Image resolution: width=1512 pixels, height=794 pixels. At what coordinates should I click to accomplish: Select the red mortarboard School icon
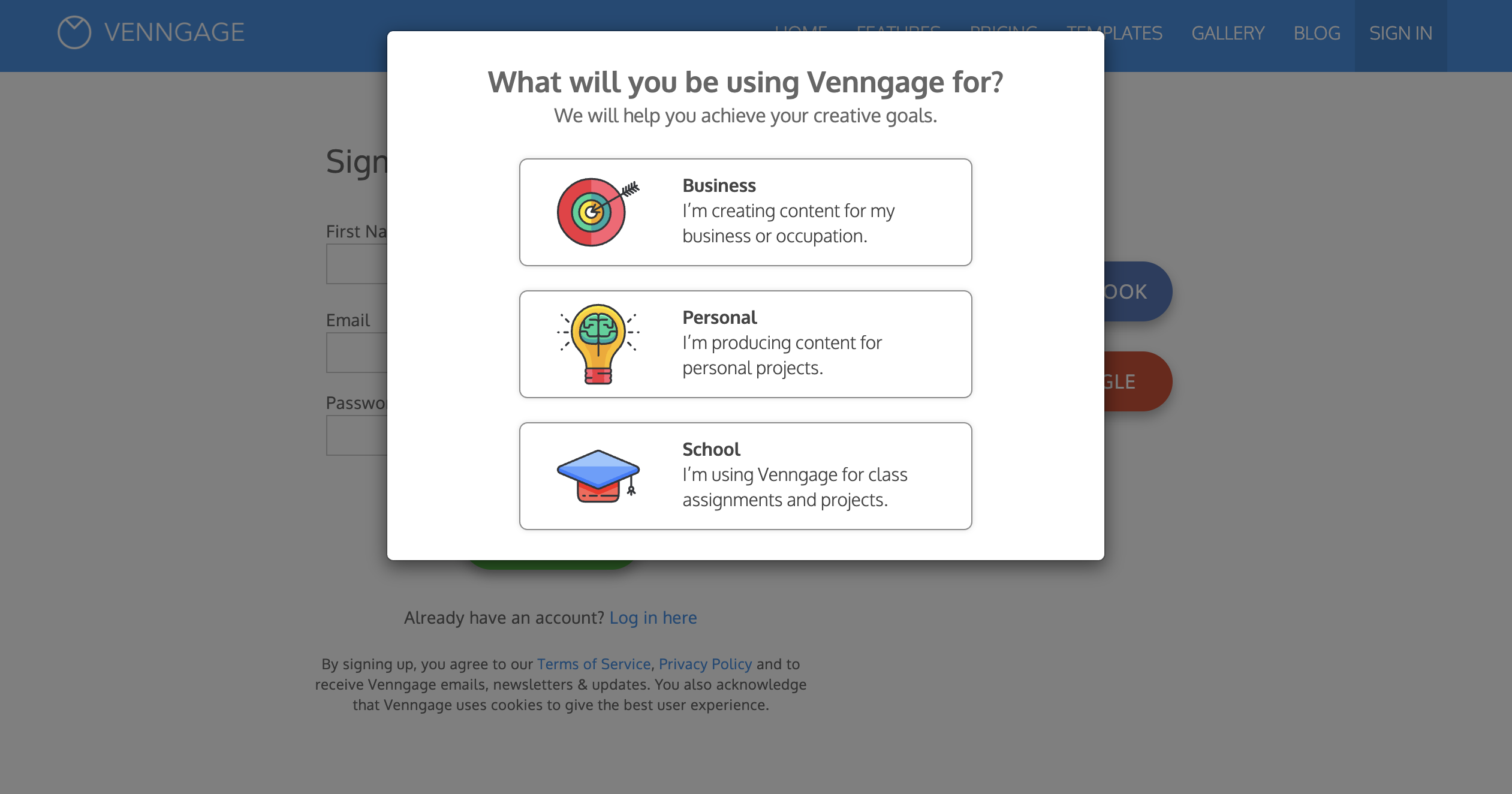click(597, 475)
